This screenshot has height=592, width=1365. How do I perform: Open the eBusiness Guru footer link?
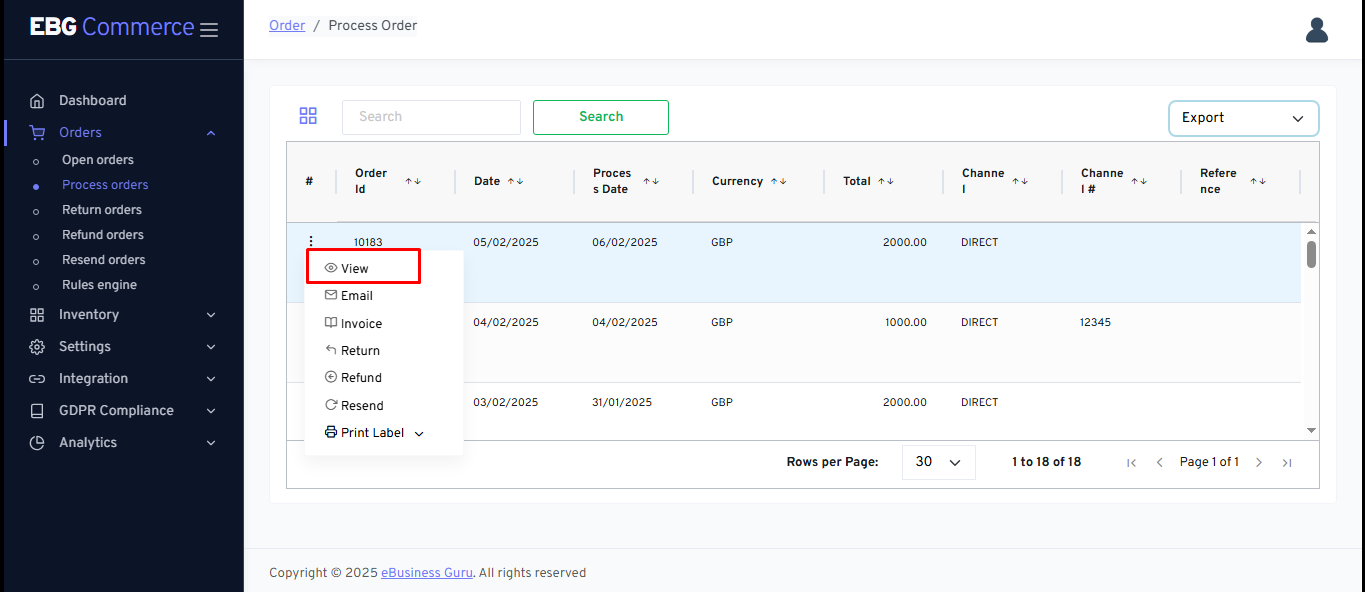pos(426,572)
